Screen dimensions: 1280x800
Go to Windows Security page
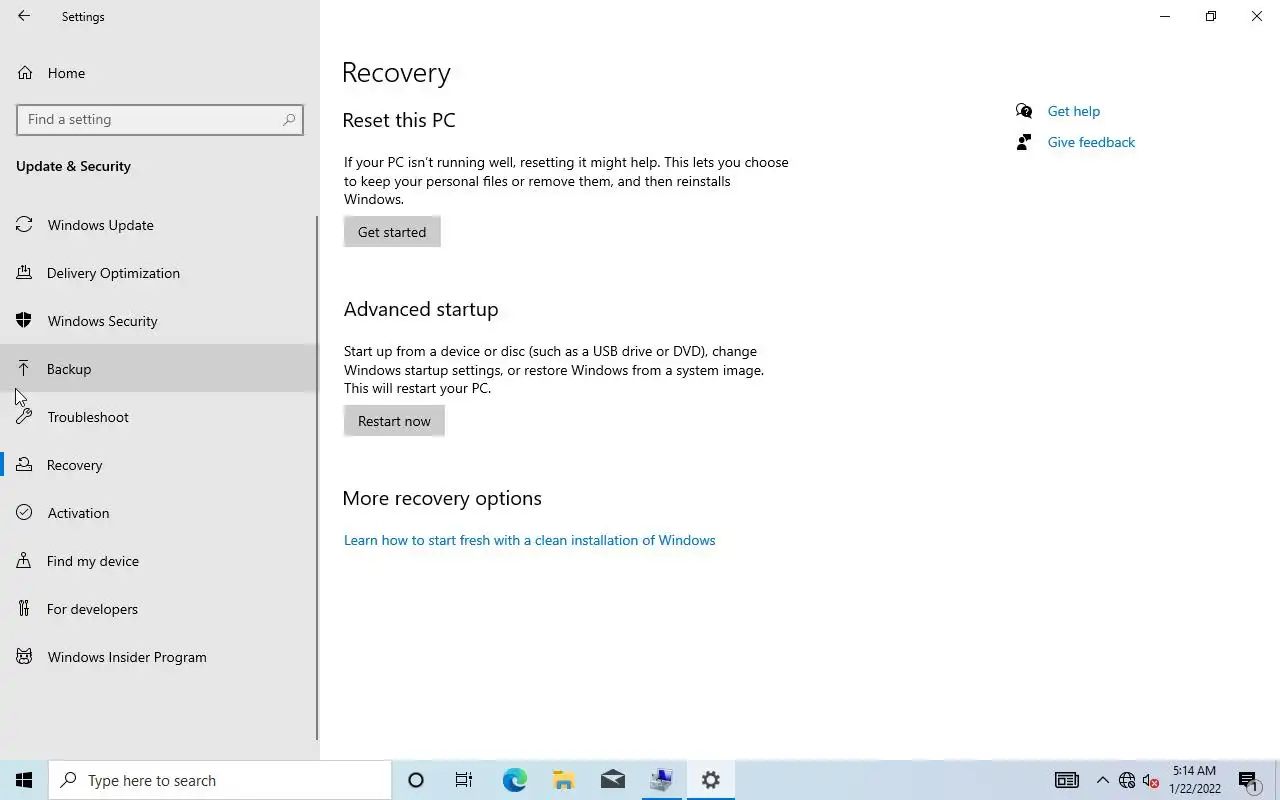click(x=158, y=321)
